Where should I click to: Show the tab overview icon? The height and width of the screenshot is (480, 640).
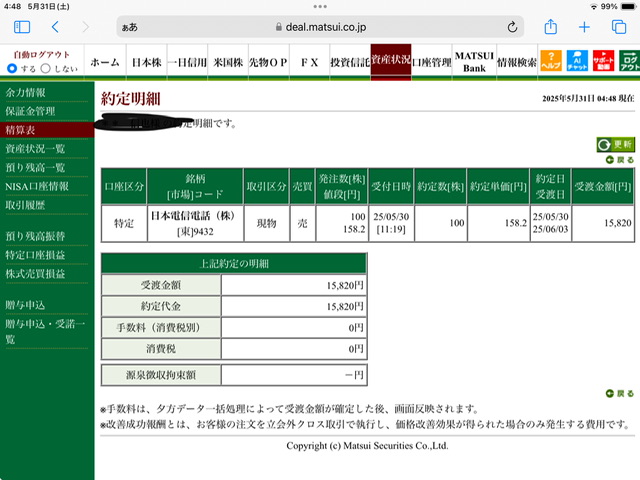pyautogui.click(x=619, y=27)
